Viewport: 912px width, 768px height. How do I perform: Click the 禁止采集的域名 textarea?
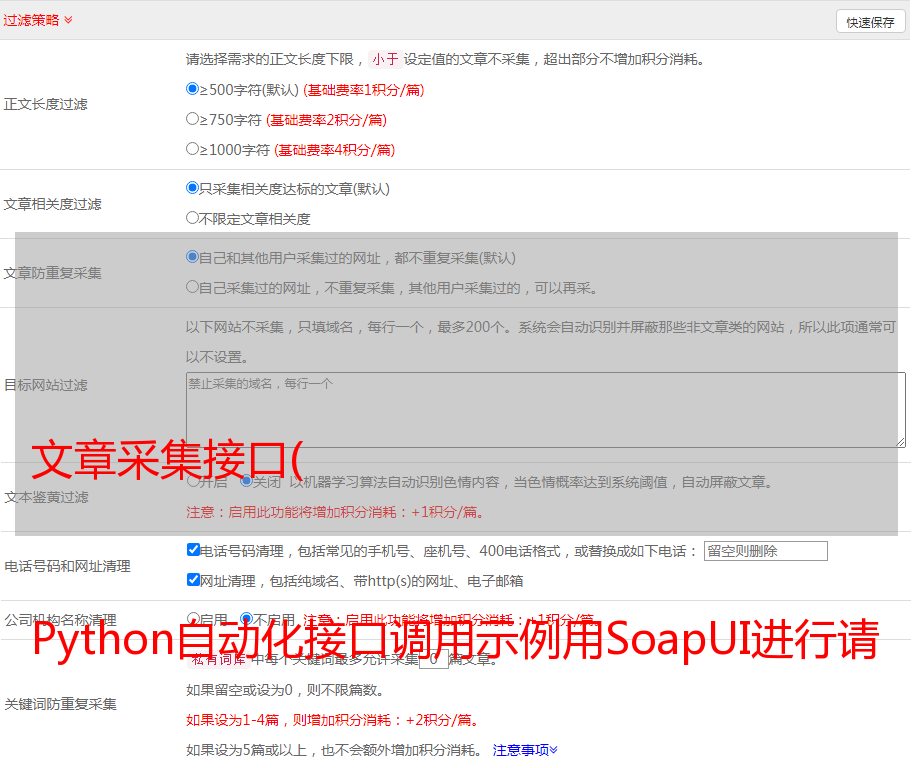point(545,410)
